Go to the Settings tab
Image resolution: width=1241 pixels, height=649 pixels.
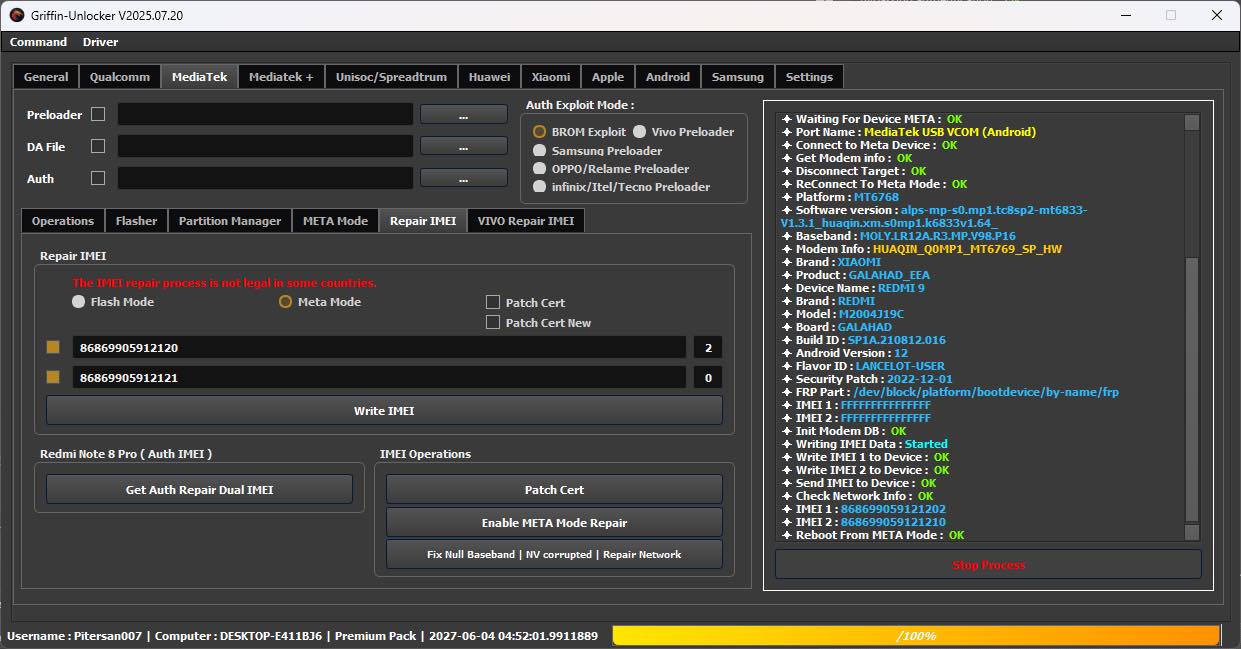click(x=809, y=77)
